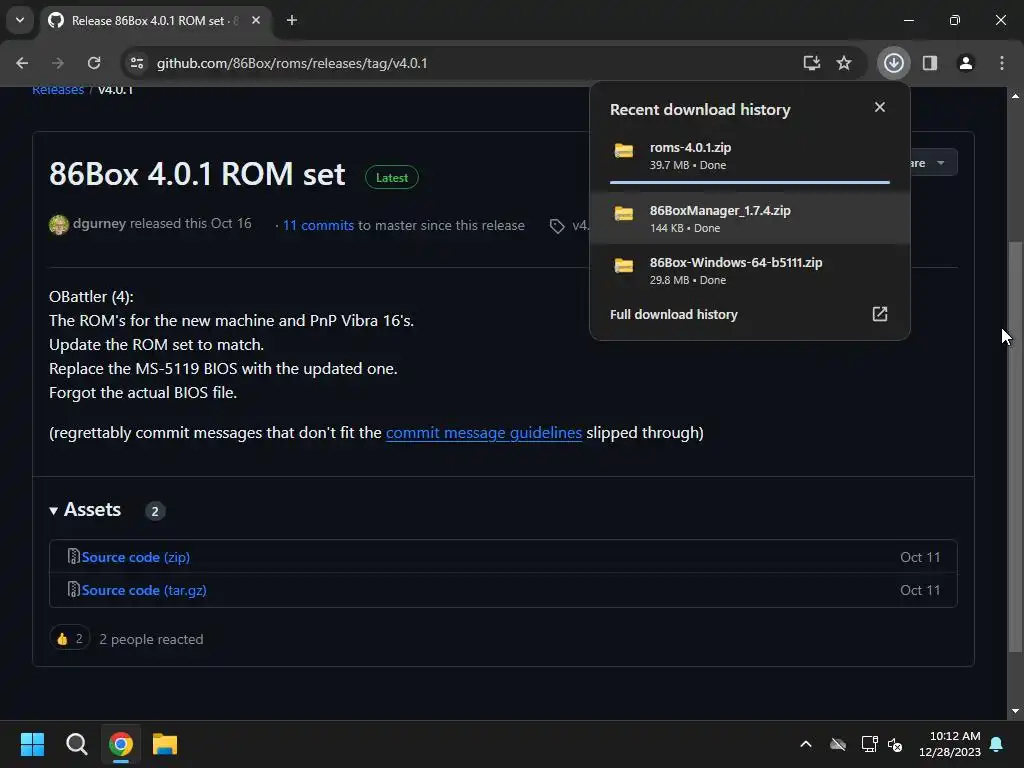This screenshot has width=1024, height=768.
Task: Click the 2 people reacted text
Action: coord(151,639)
